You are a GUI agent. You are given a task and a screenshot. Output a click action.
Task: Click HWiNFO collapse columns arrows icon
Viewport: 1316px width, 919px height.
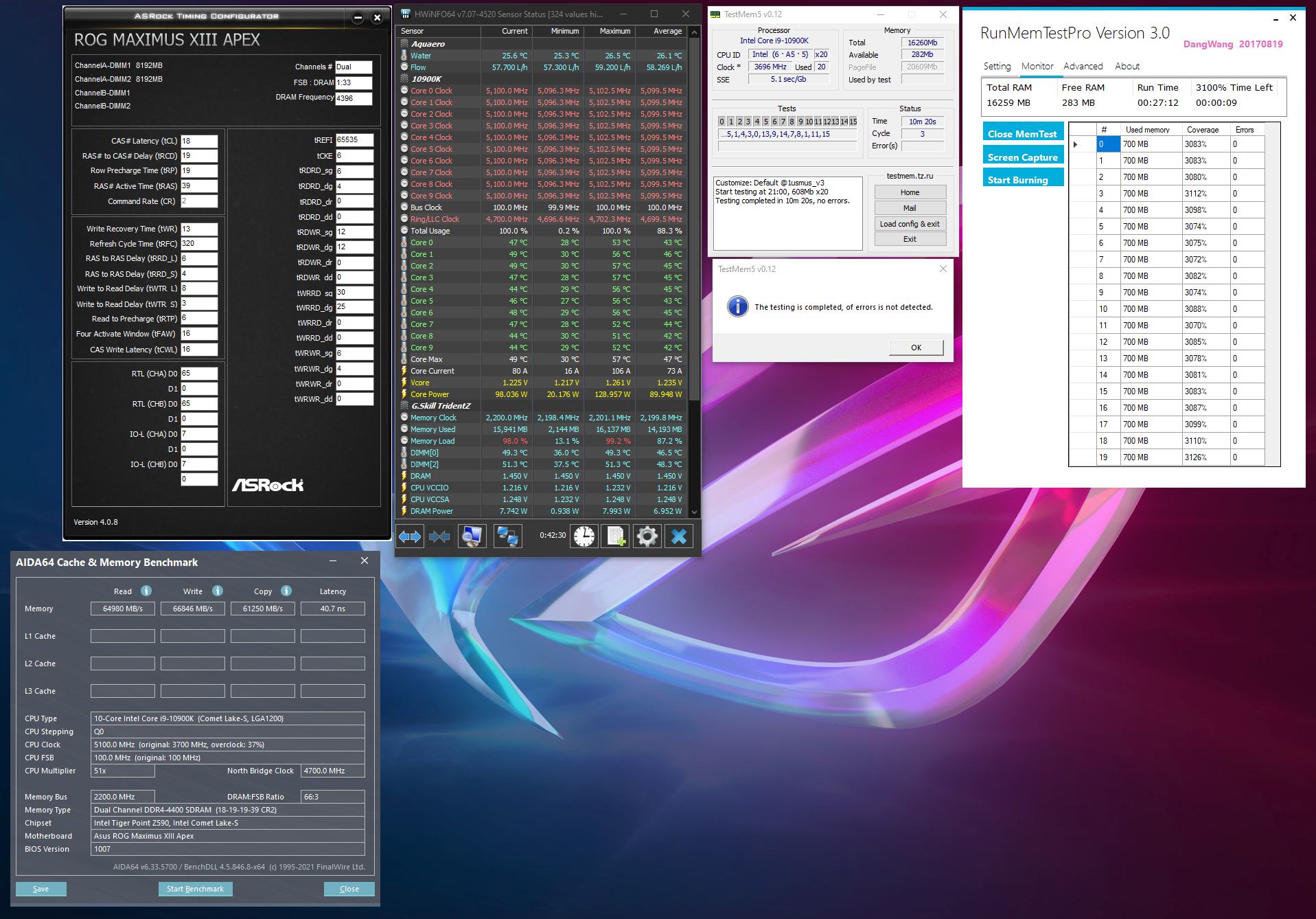pos(439,536)
